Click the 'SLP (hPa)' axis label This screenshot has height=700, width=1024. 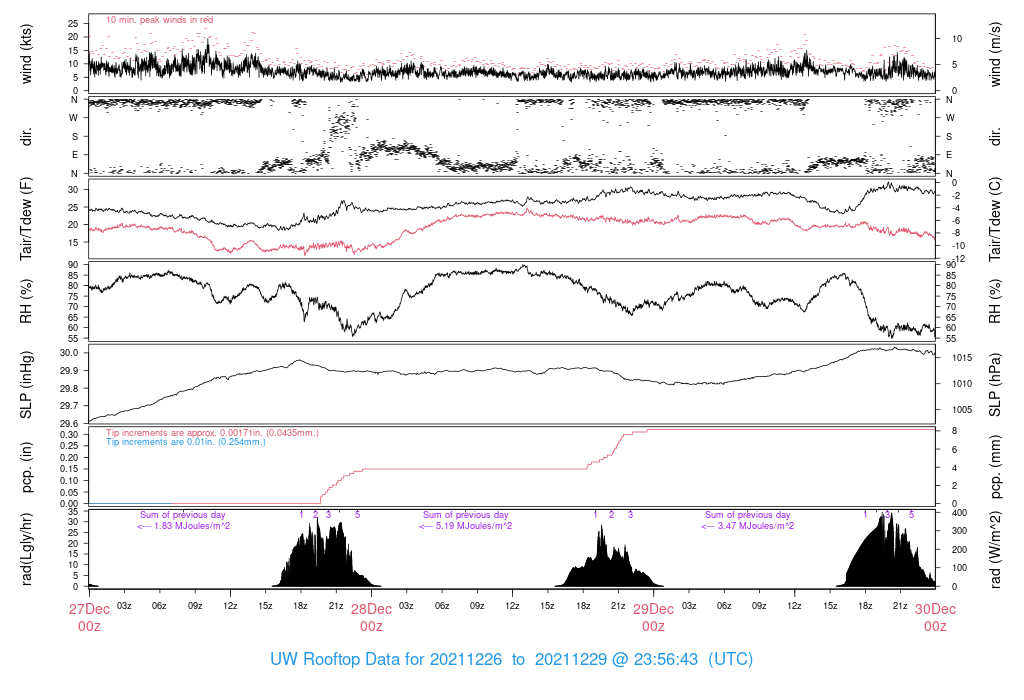[x=995, y=385]
